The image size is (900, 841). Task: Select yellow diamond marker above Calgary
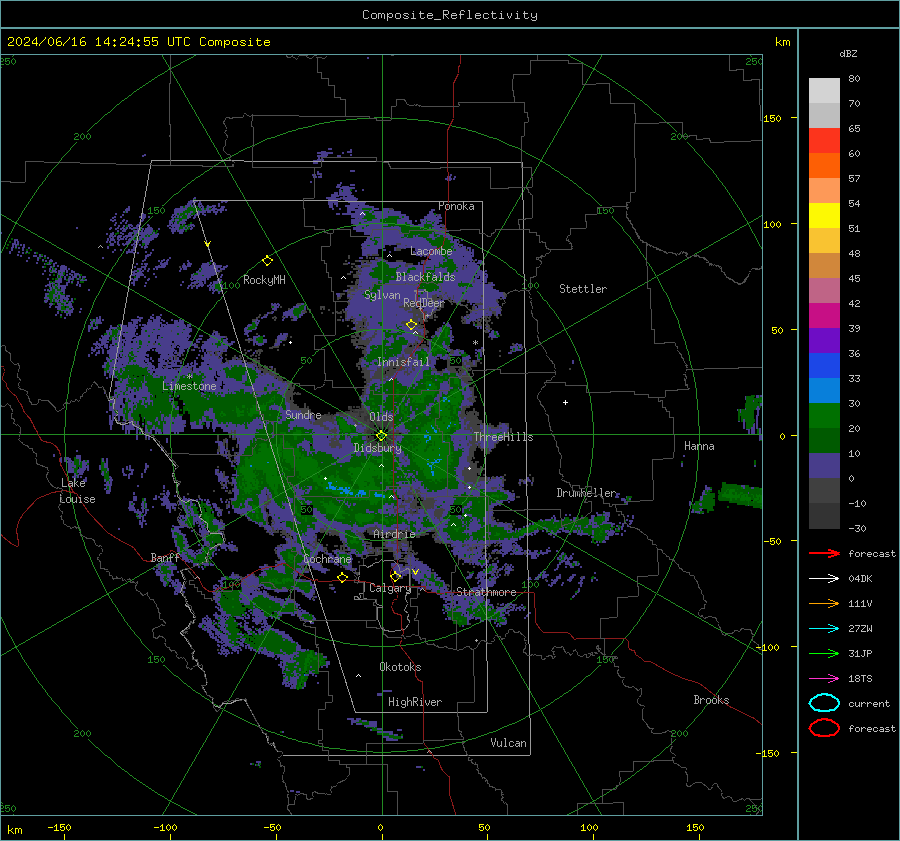click(x=395, y=576)
